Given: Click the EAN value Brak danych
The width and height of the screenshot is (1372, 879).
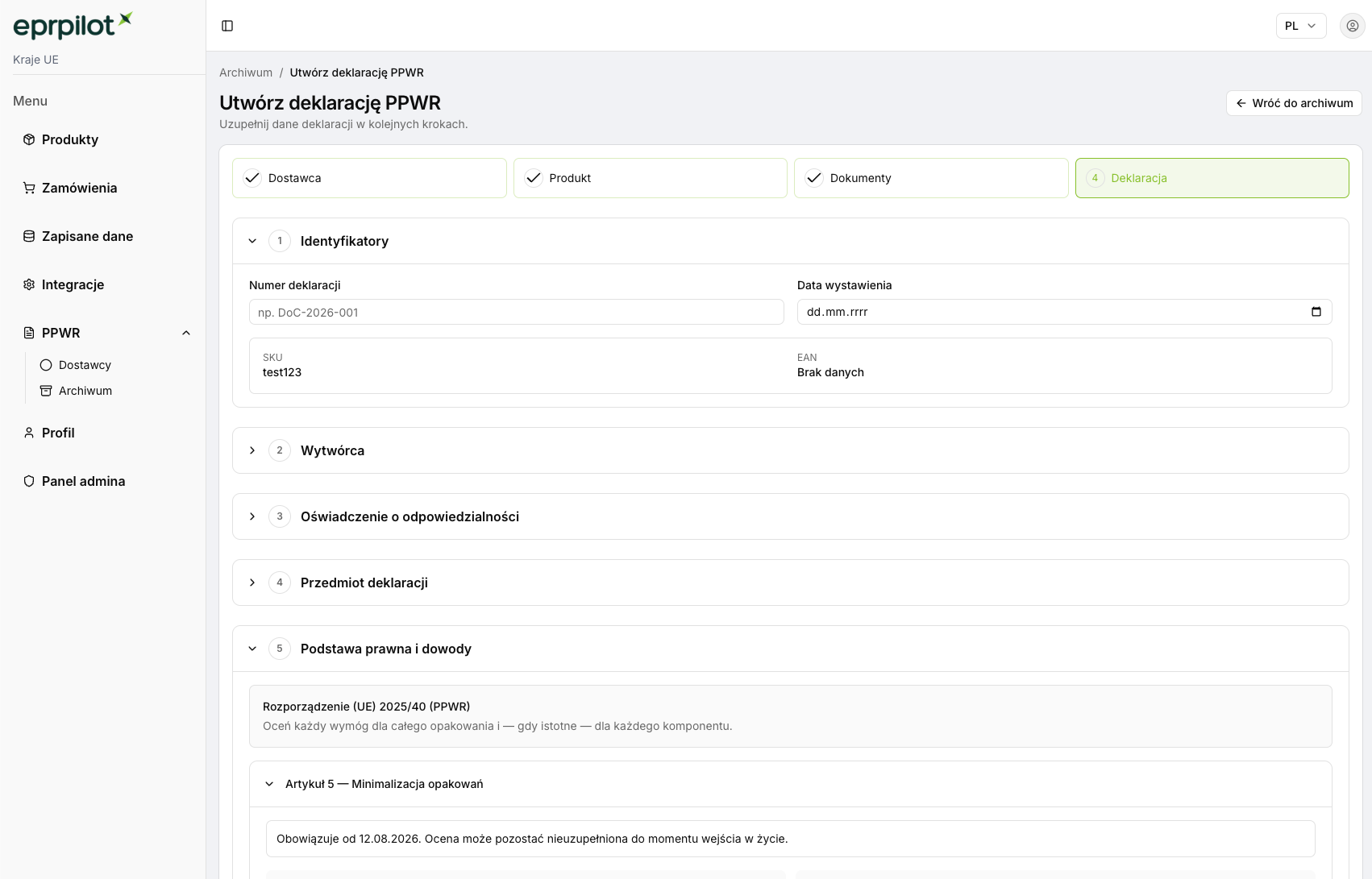Looking at the screenshot, I should point(830,372).
